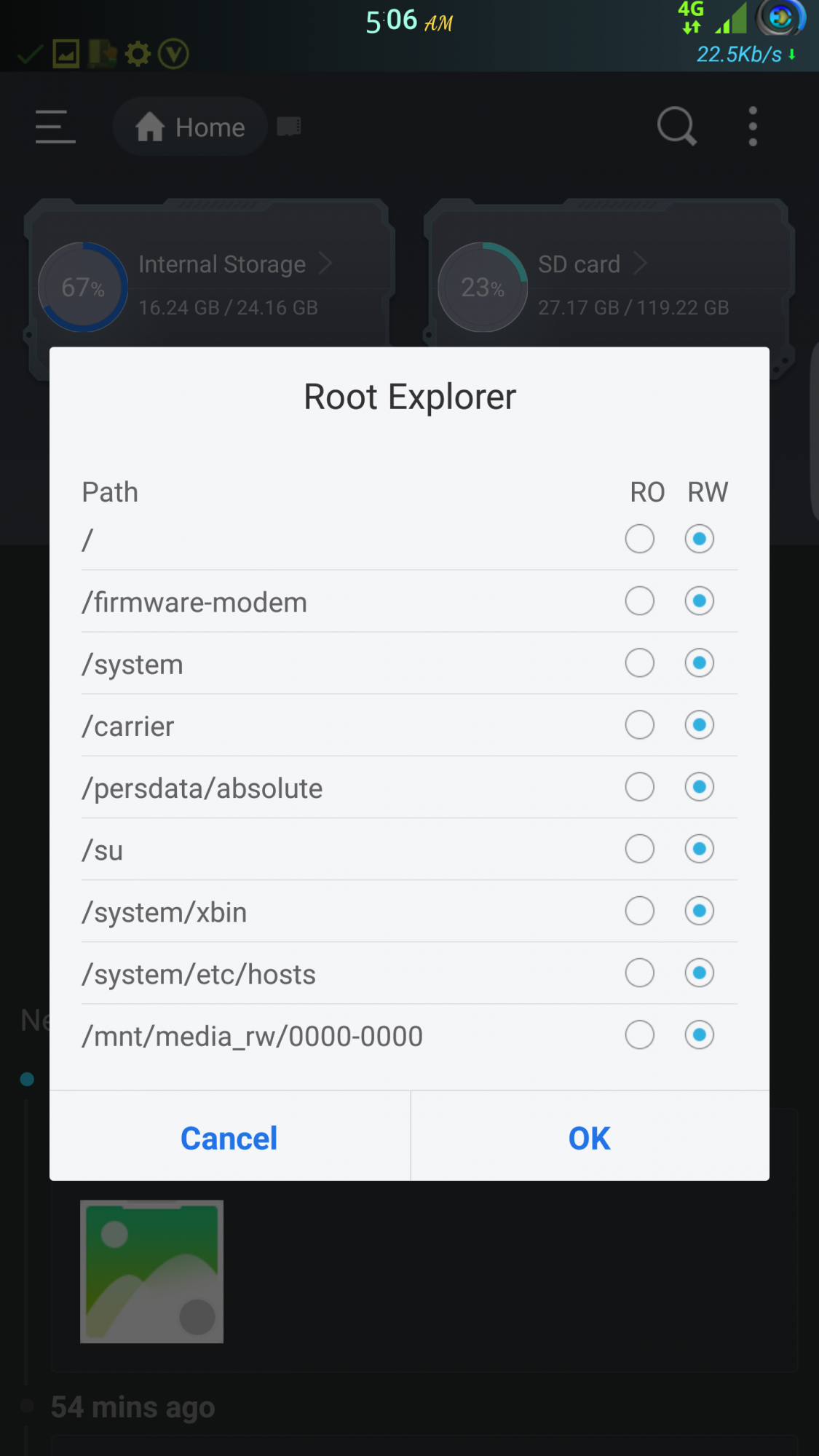This screenshot has height=1456, width=819.
Task: Tap the circled V notification icon
Action: [173, 54]
